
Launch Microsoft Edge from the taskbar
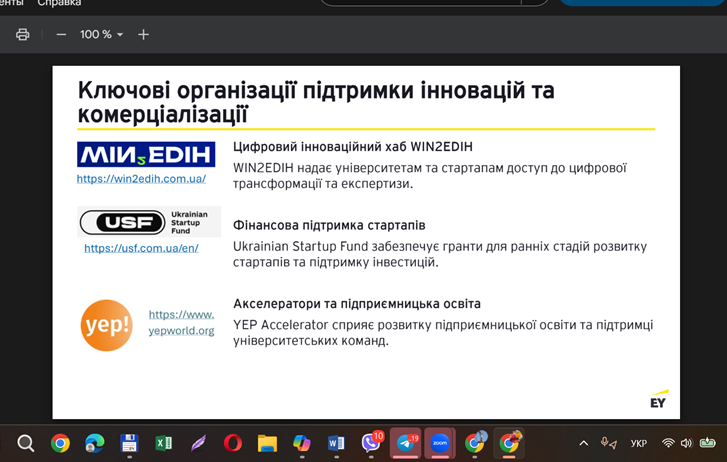tap(95, 443)
